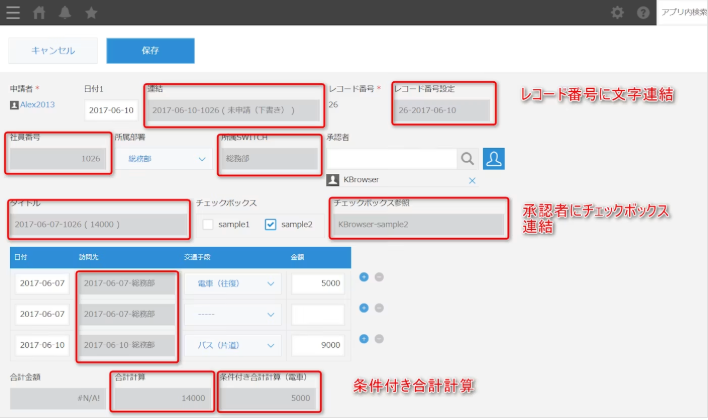Image resolution: width=708 pixels, height=420 pixels.
Task: Click the レコード番号設定 field 26-2017-06-10
Action: pyautogui.click(x=442, y=110)
